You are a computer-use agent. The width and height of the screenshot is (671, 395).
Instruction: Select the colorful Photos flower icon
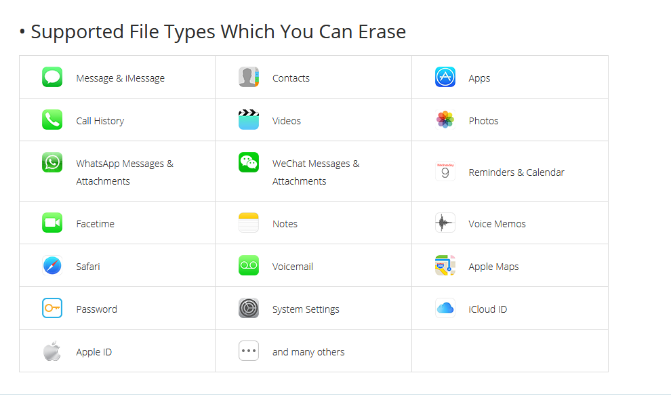coord(445,119)
